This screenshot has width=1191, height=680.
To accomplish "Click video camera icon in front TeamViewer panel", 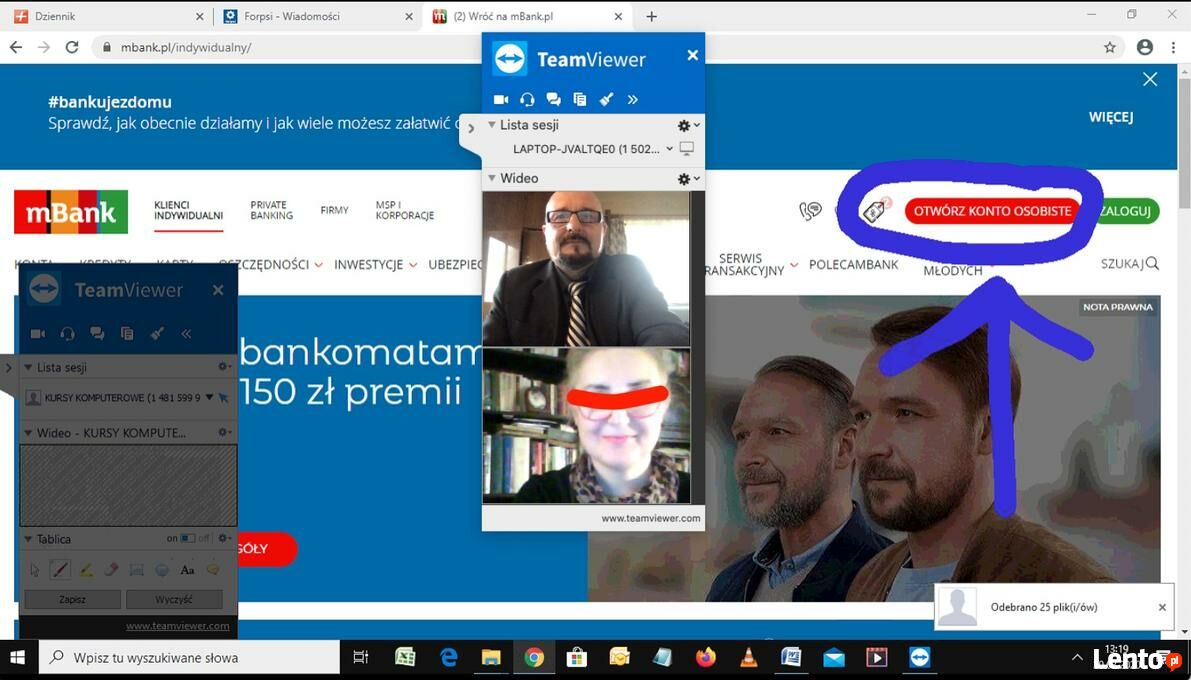I will 501,100.
